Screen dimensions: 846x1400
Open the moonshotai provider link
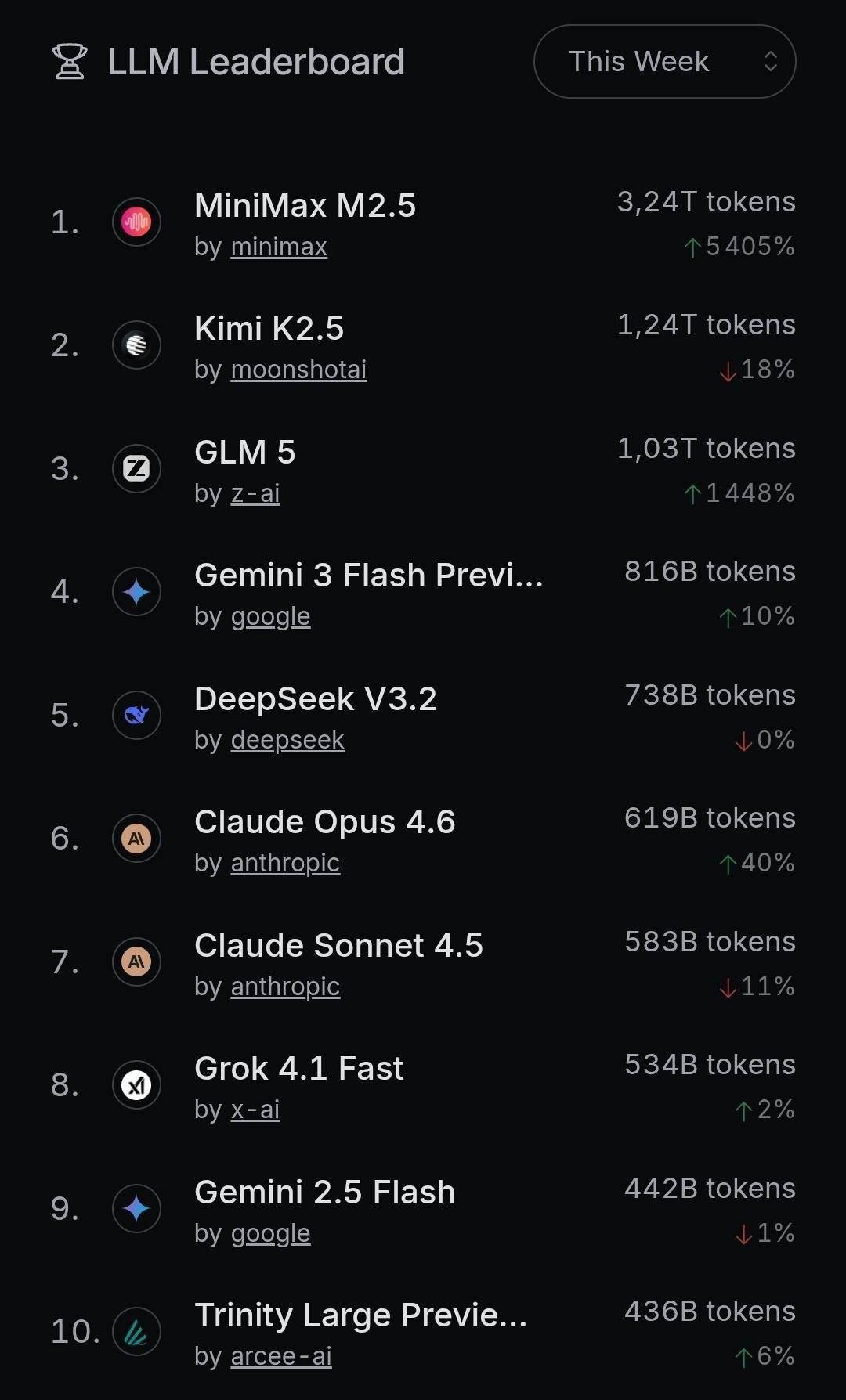pyautogui.click(x=298, y=370)
